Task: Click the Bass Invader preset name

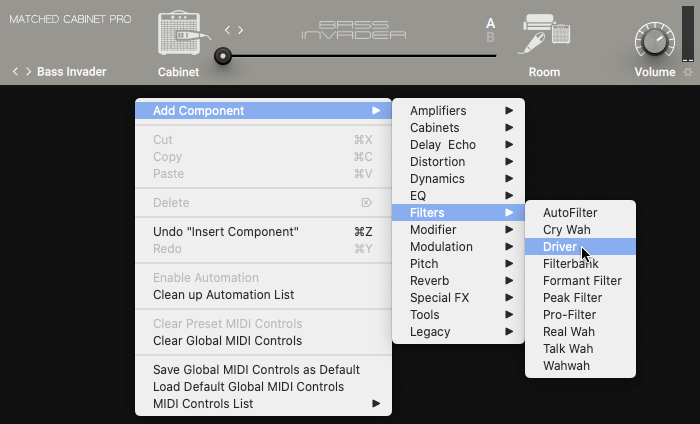Action: pyautogui.click(x=71, y=71)
